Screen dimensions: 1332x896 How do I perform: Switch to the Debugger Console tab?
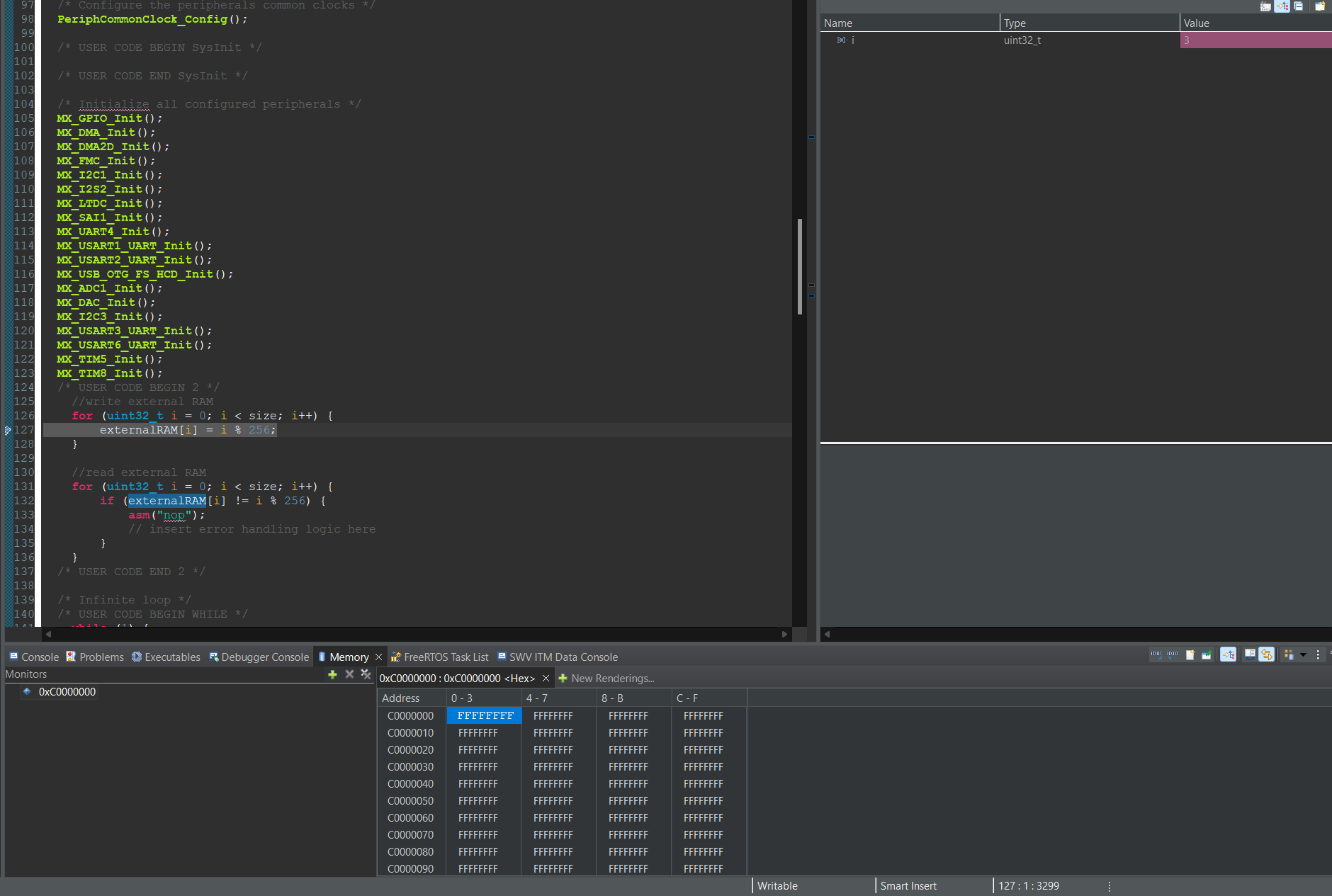[259, 657]
